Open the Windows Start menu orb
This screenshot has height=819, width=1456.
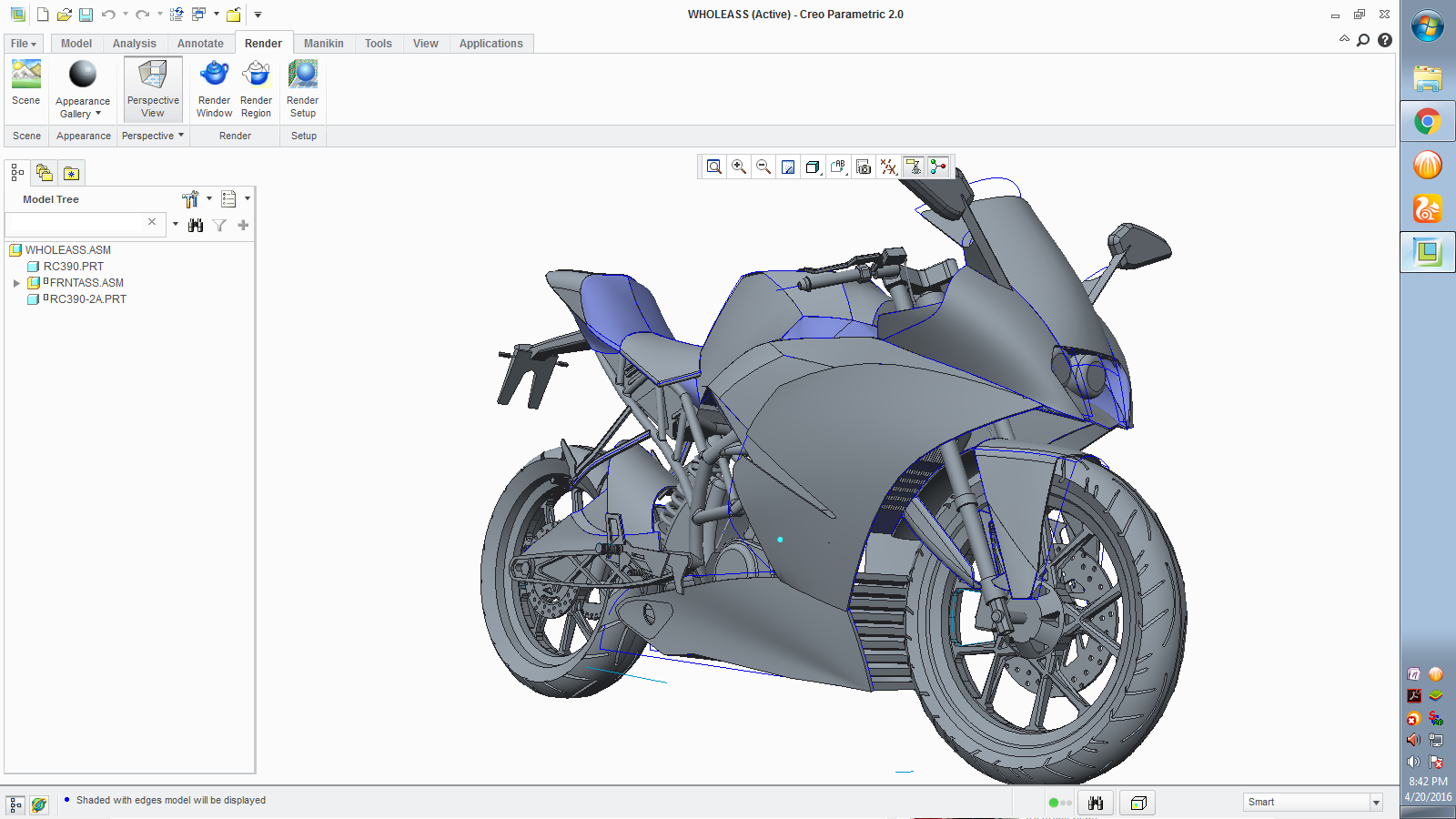tap(1428, 26)
